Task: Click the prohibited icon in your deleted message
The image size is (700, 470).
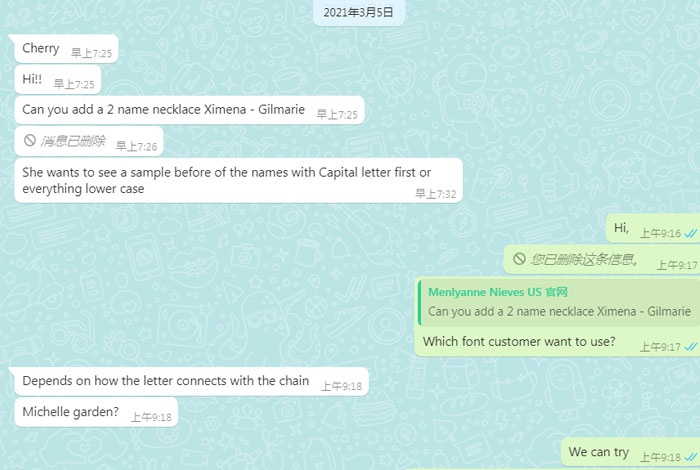Action: (x=519, y=258)
